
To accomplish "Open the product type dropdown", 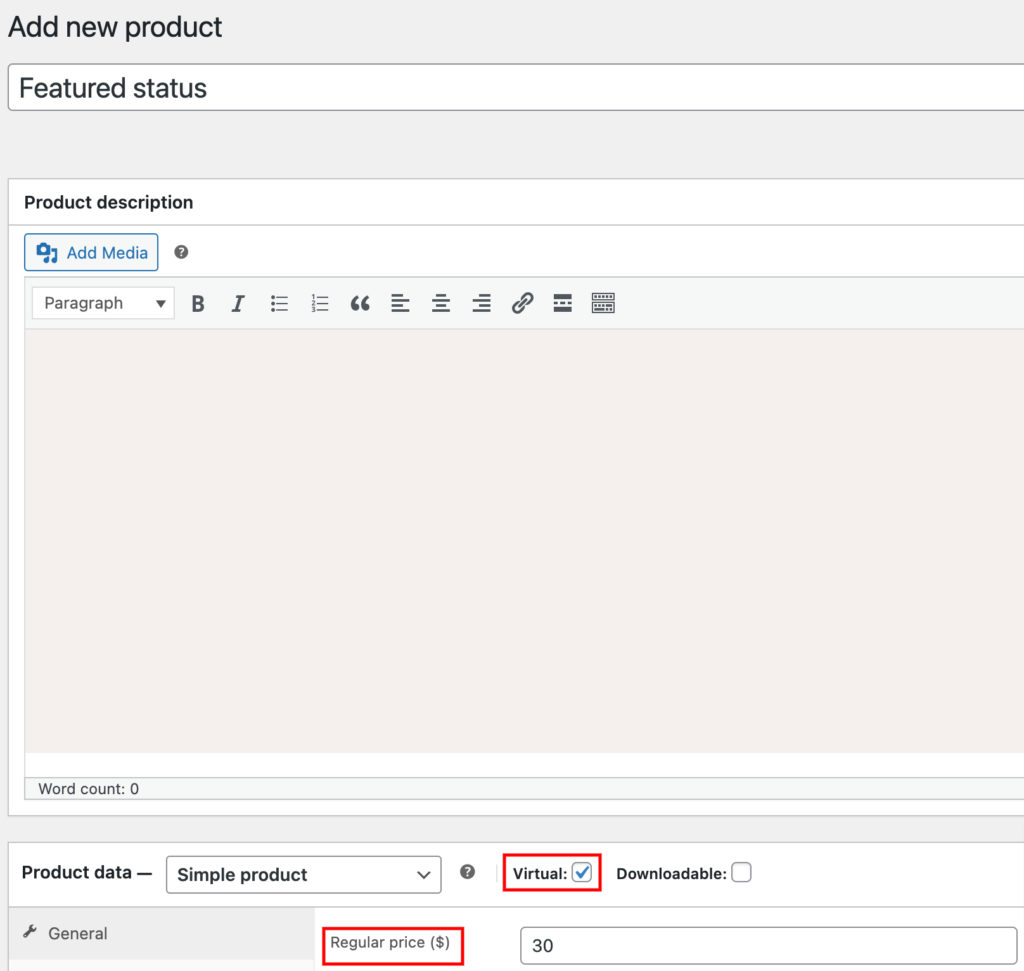I will tap(303, 874).
